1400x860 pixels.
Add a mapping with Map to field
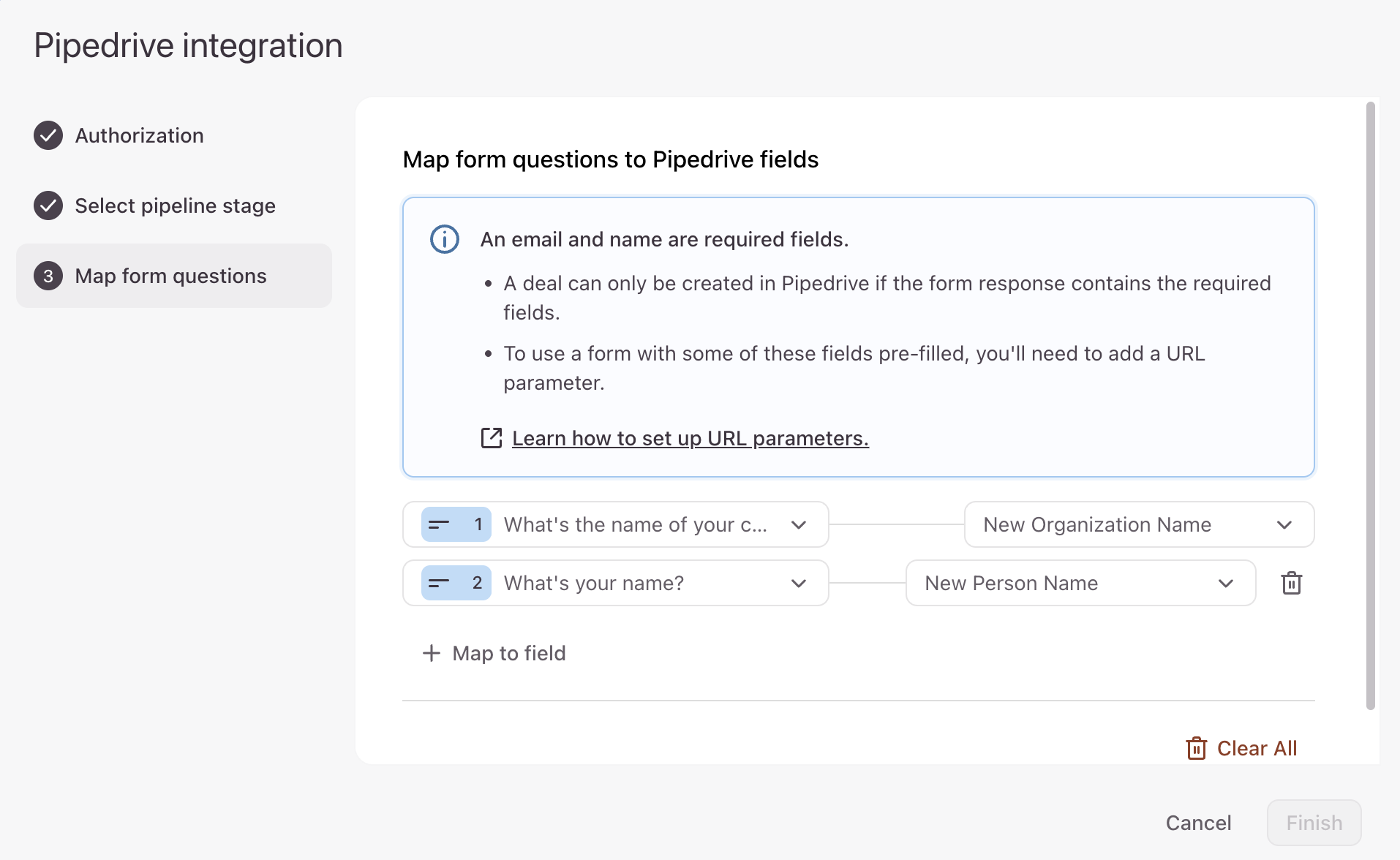tap(494, 653)
